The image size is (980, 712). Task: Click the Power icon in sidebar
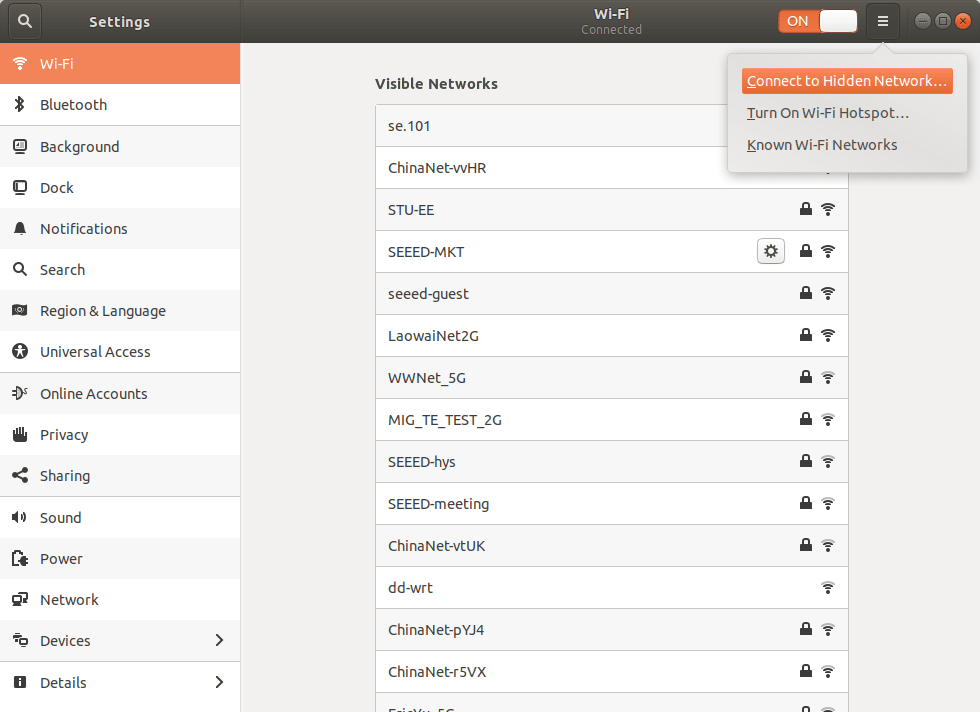20,558
